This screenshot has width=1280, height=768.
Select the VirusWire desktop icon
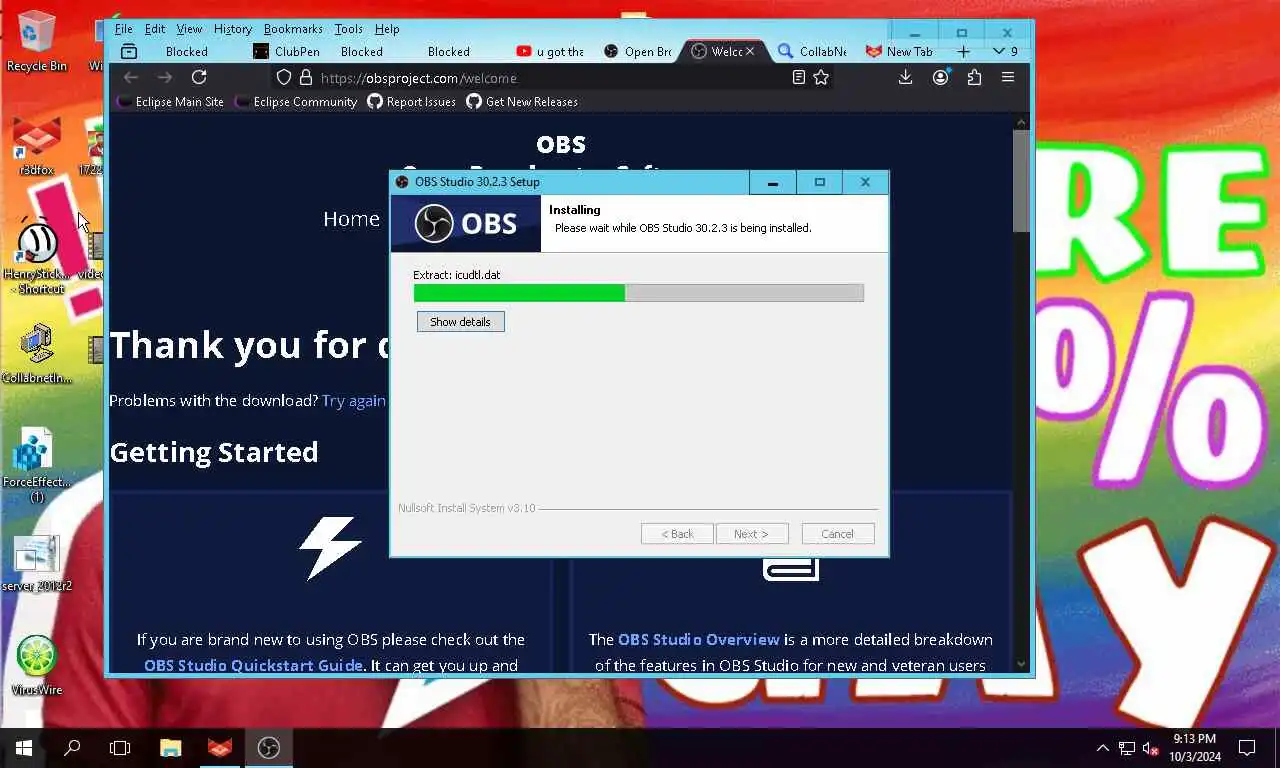37,665
